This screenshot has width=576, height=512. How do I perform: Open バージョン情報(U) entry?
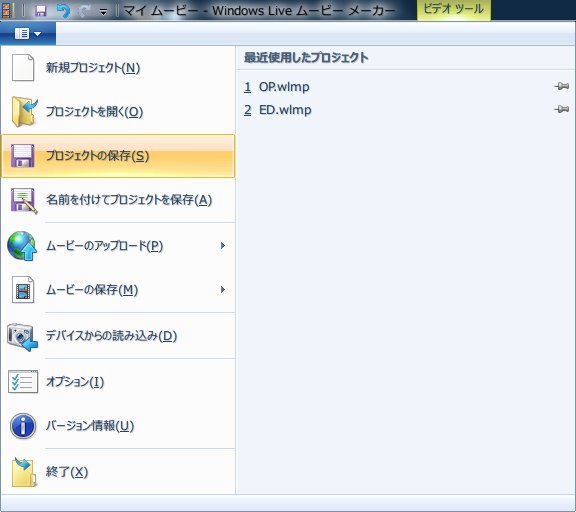coord(118,426)
